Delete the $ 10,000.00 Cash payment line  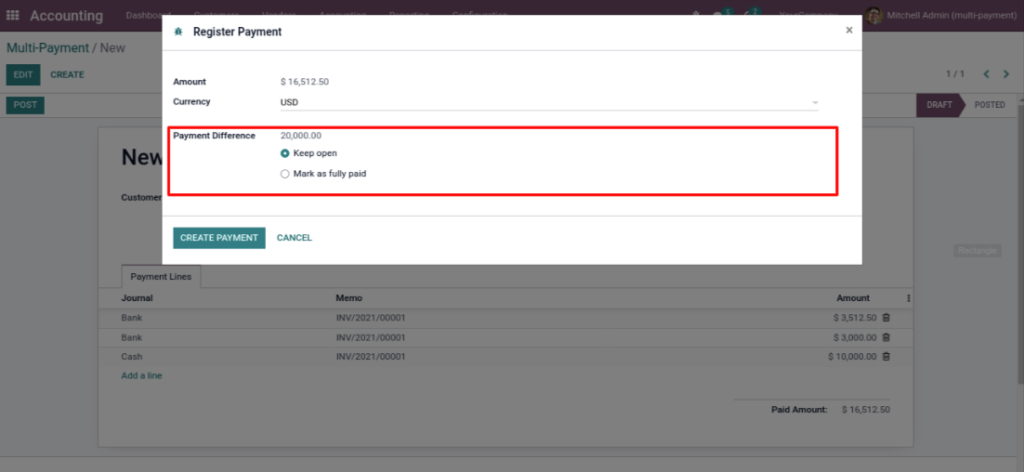tap(886, 356)
